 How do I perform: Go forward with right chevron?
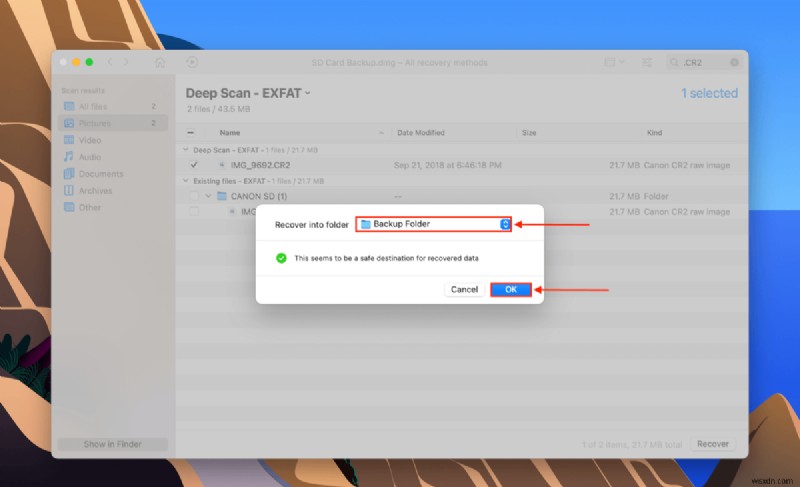tap(126, 62)
